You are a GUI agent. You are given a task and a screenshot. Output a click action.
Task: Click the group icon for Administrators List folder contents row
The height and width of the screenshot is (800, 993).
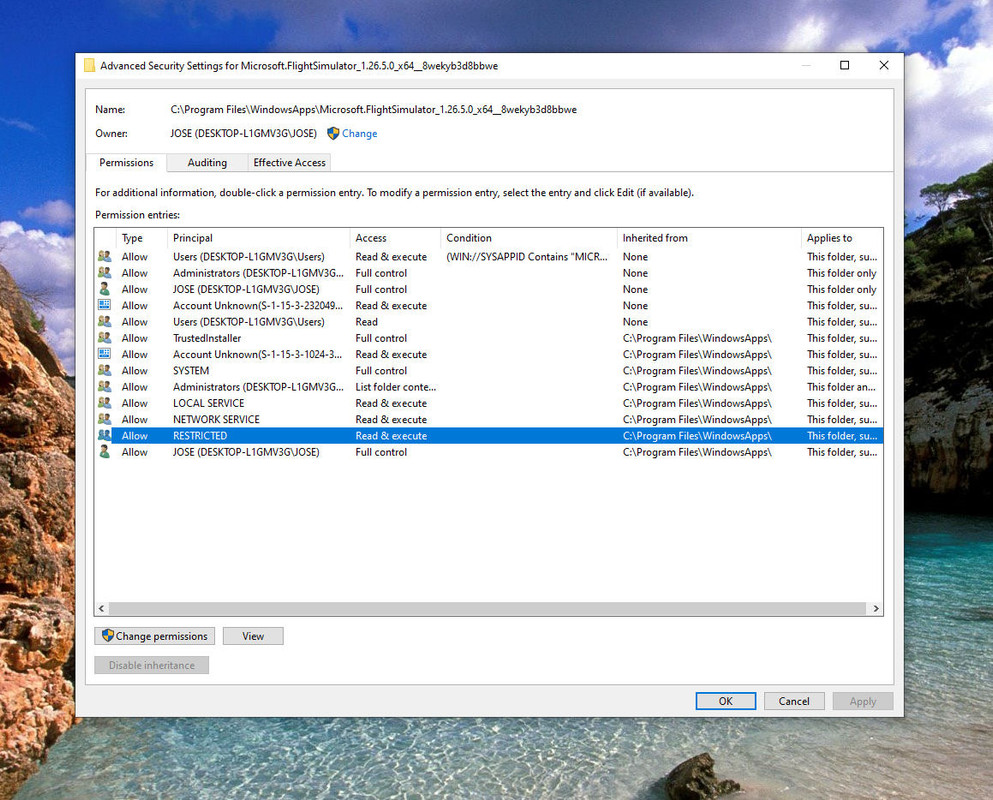click(x=104, y=386)
